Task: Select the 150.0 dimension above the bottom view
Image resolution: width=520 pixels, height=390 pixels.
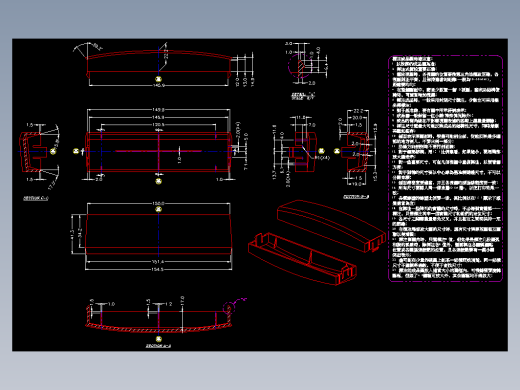Action: click(158, 203)
